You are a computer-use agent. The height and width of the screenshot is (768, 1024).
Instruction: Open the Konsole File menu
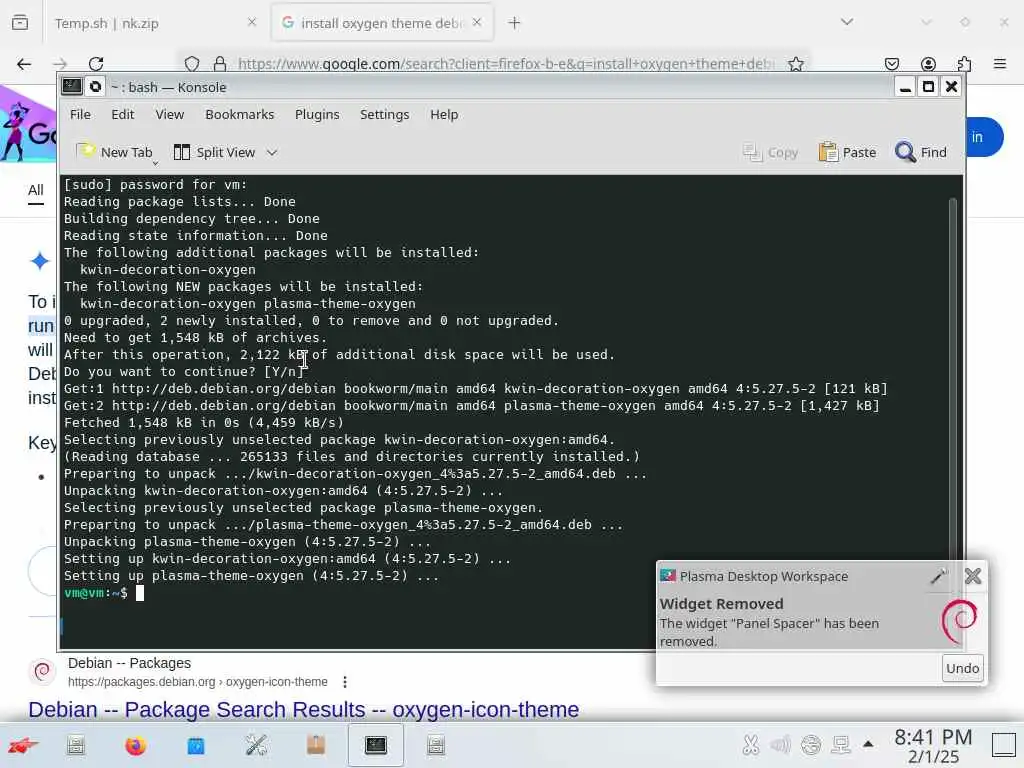coord(80,114)
